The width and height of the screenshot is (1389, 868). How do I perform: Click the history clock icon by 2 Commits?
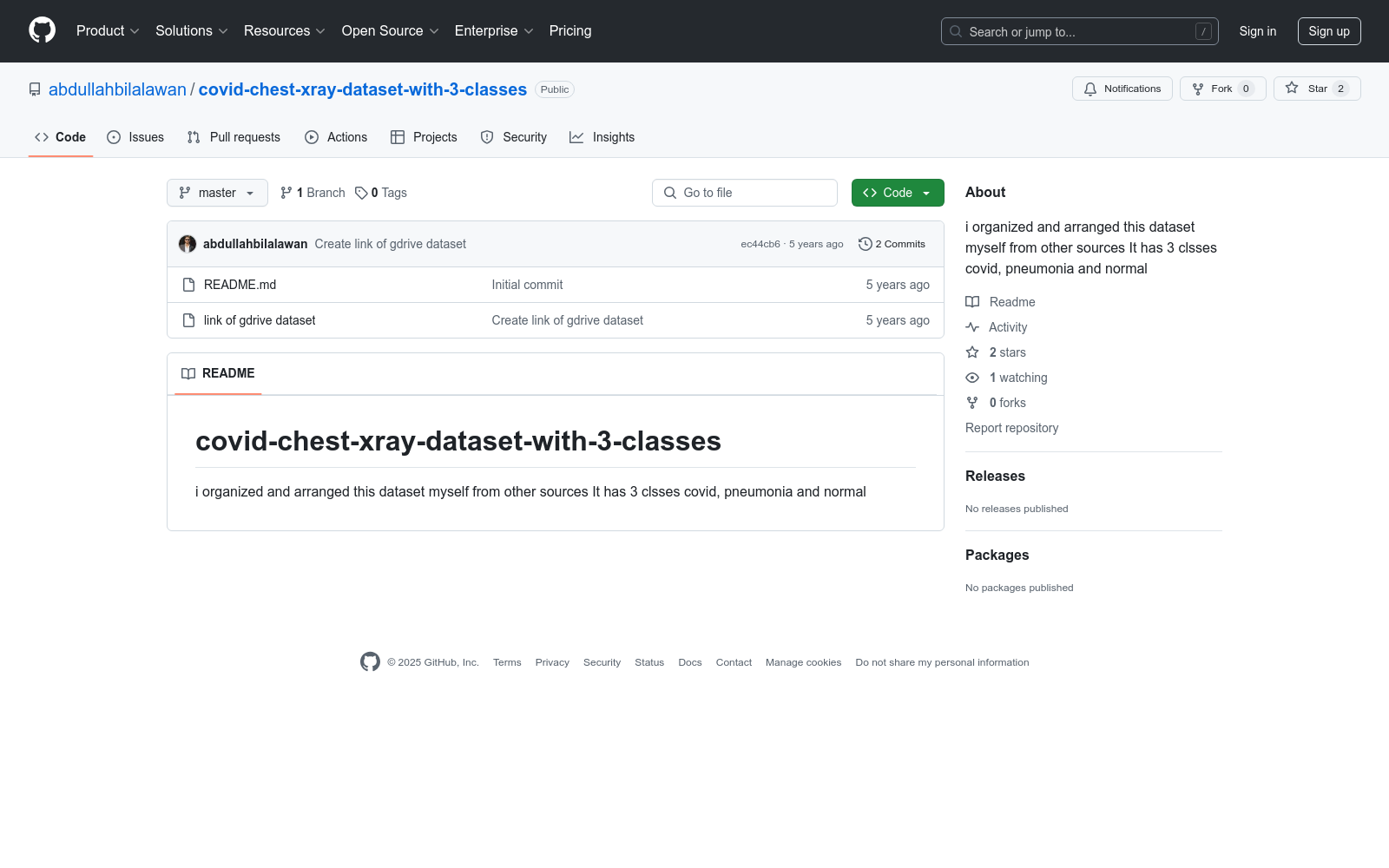tap(865, 244)
